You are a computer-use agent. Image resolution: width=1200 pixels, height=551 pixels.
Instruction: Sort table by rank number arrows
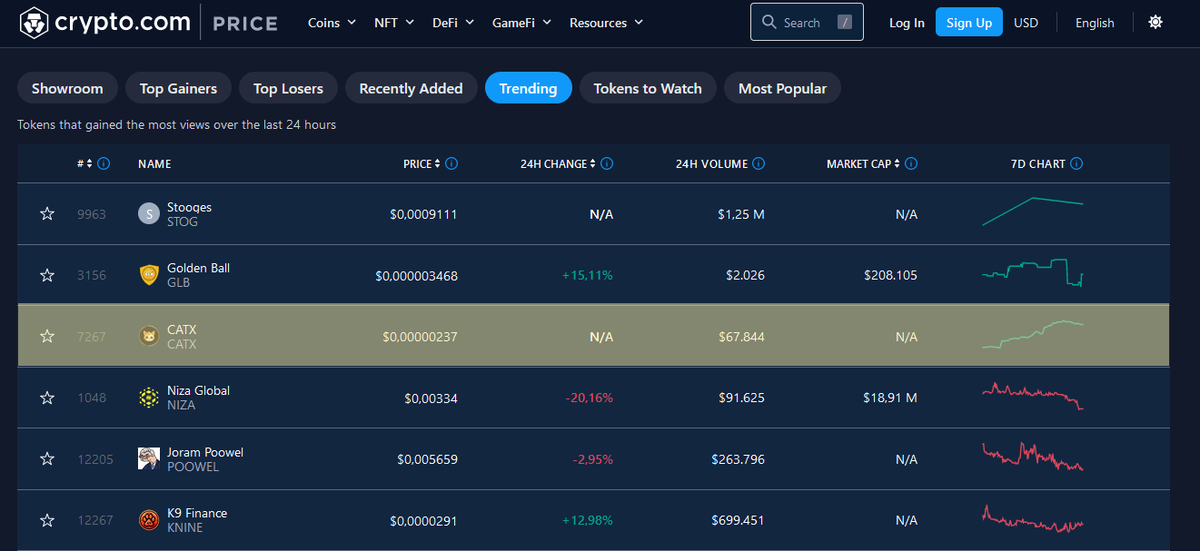tap(89, 163)
